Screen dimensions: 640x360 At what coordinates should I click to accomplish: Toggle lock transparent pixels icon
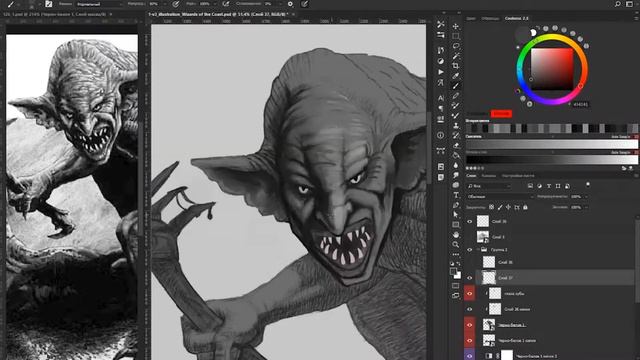coord(491,207)
